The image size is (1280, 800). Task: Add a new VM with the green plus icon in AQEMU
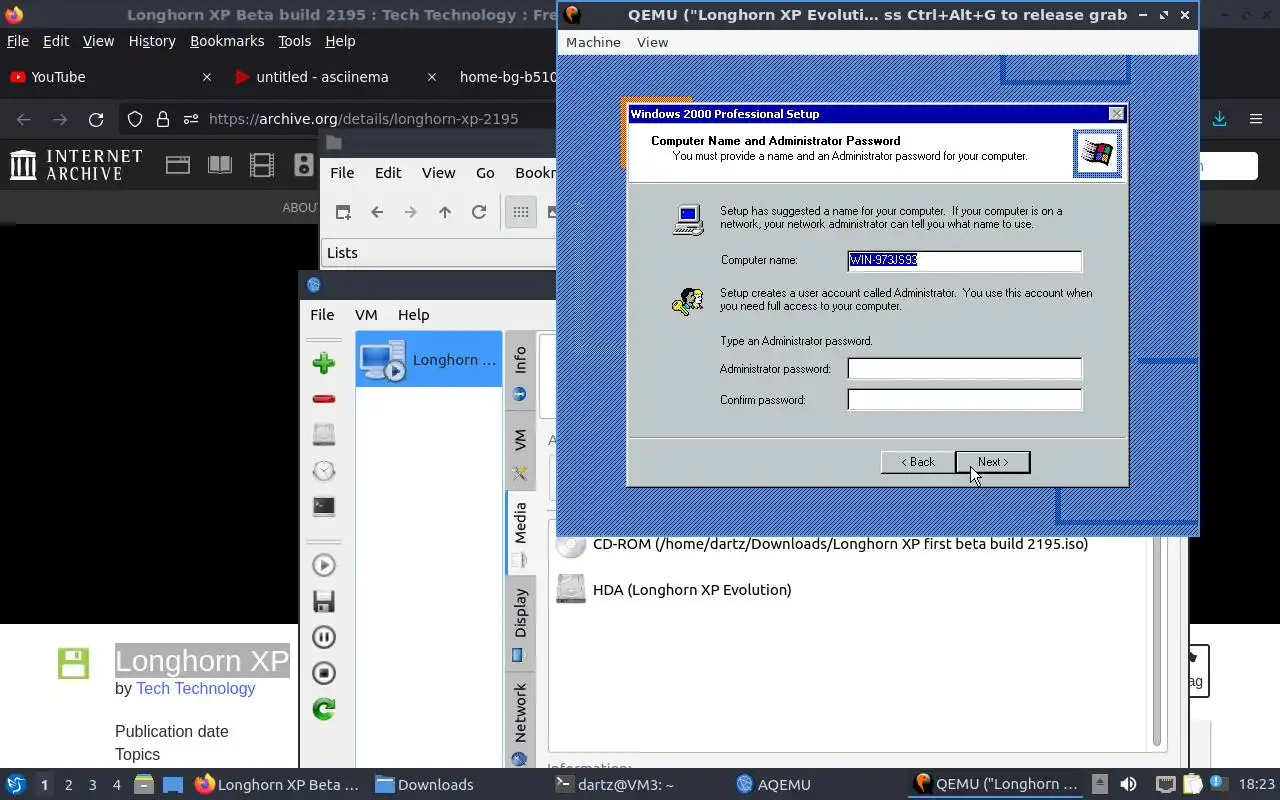click(323, 363)
